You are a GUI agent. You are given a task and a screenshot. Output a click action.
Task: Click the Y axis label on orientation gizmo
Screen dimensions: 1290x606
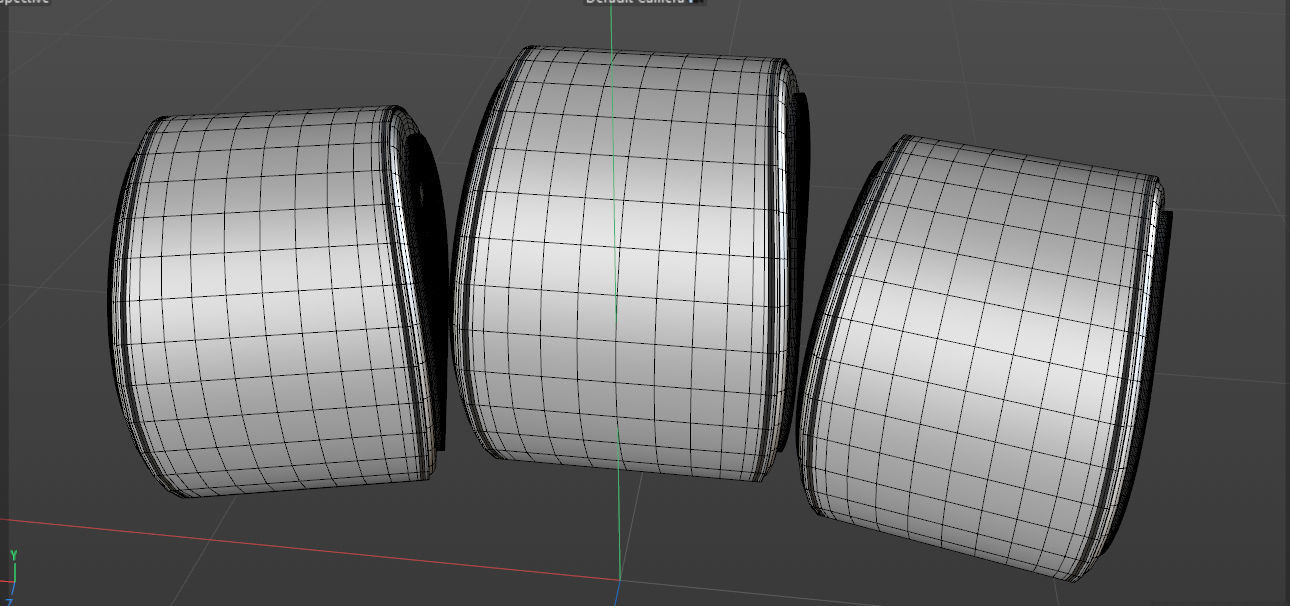(14, 555)
